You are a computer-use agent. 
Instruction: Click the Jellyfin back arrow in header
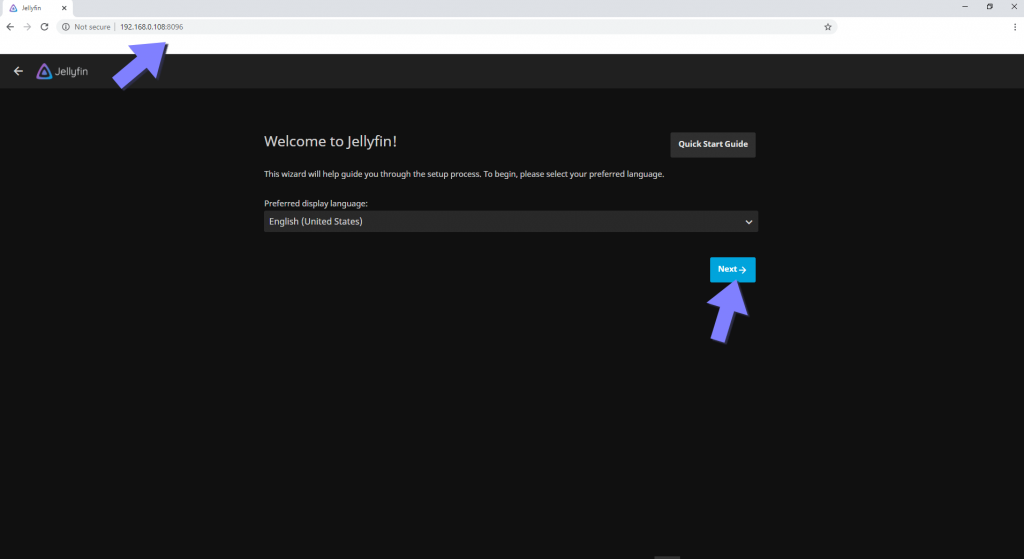point(18,71)
